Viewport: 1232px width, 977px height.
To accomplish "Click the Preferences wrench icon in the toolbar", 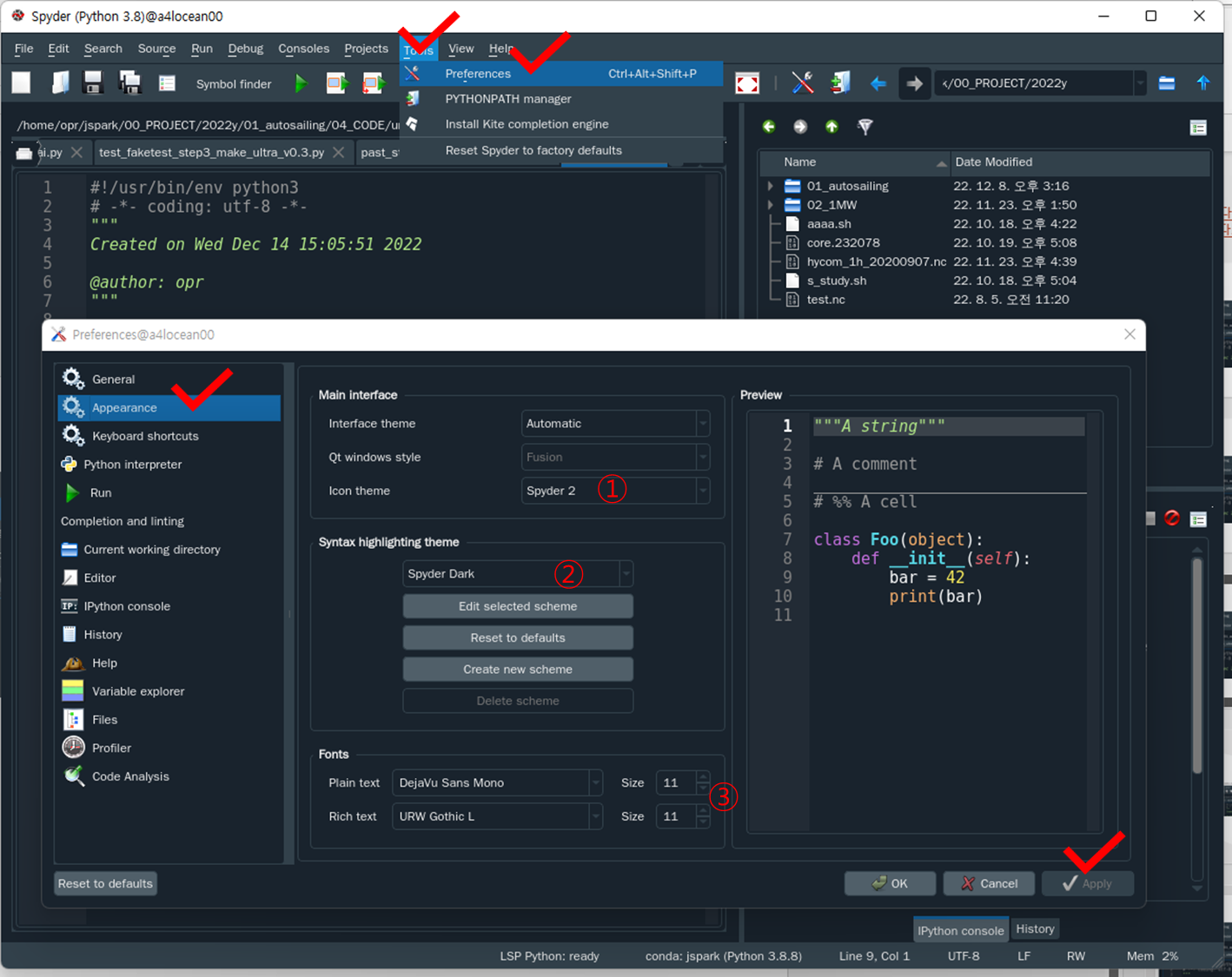I will tap(803, 83).
